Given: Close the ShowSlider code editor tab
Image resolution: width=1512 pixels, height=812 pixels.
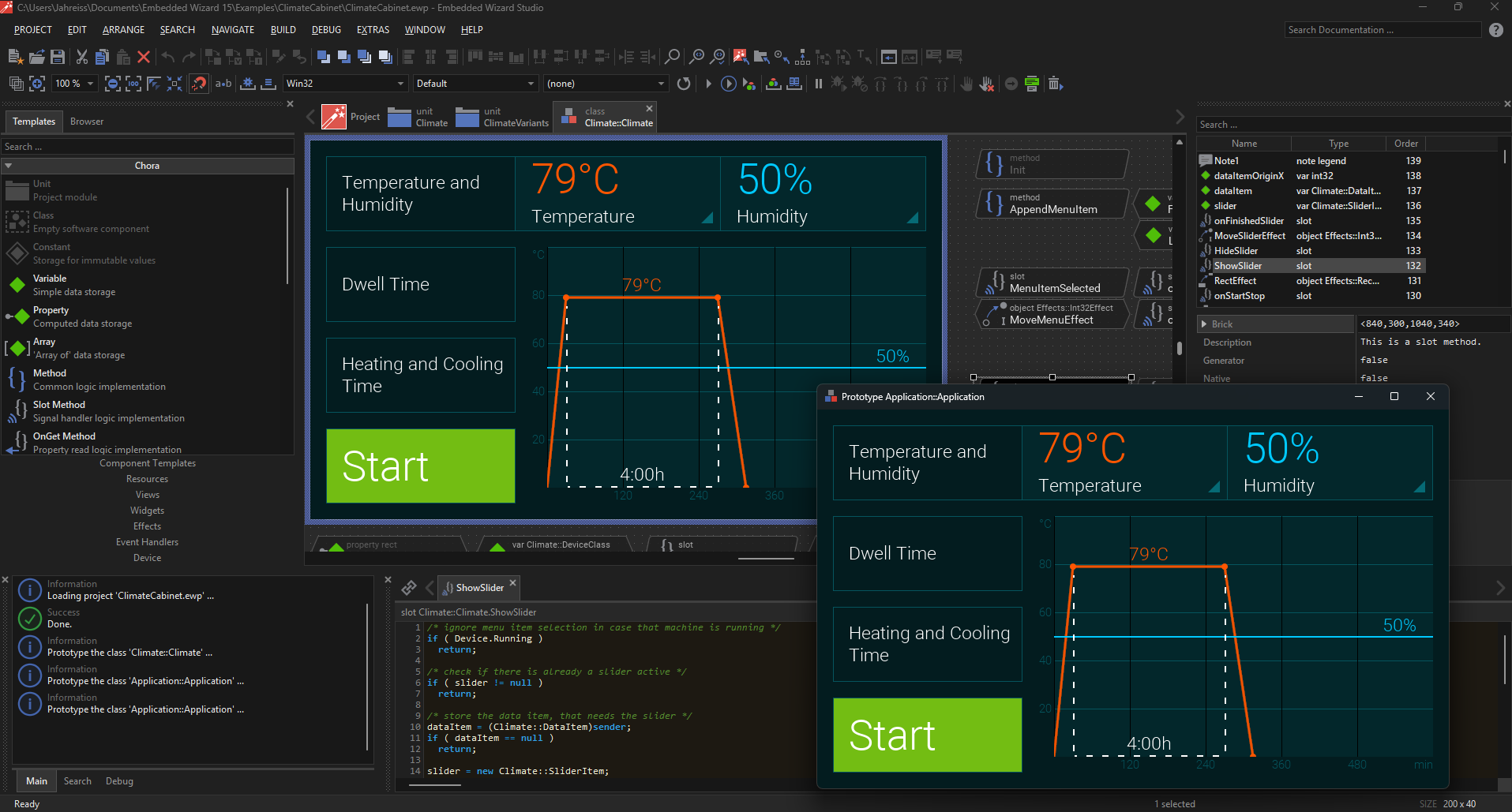Looking at the screenshot, I should coord(512,583).
